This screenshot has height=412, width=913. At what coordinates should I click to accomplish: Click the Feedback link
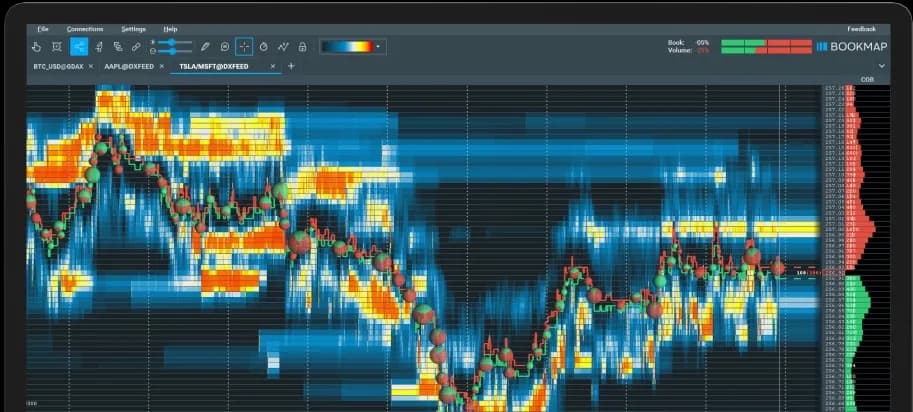tap(861, 29)
